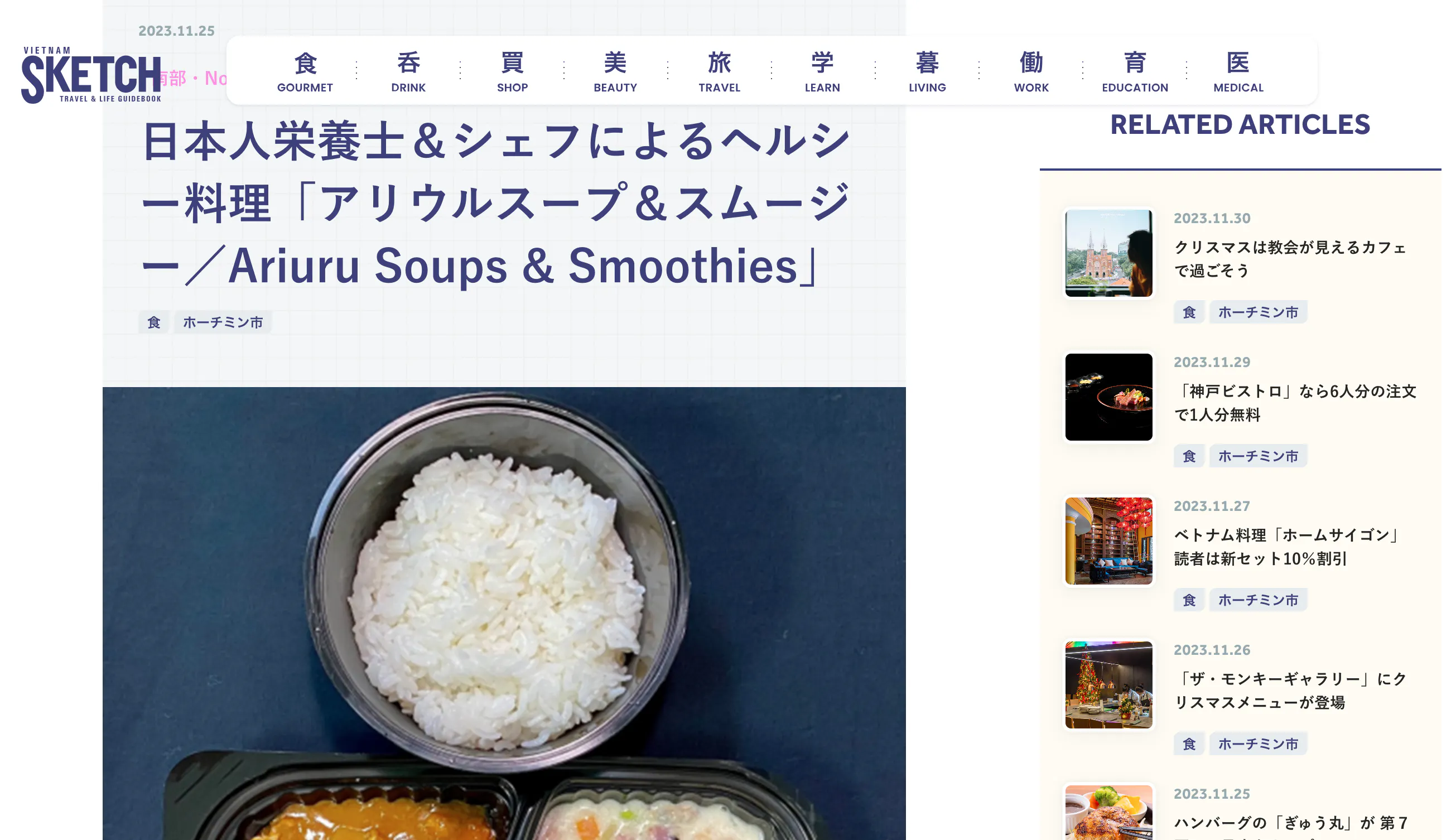The image size is (1456, 840).
Task: Select the BEAUTY 美 menu item
Action: pyautogui.click(x=615, y=71)
